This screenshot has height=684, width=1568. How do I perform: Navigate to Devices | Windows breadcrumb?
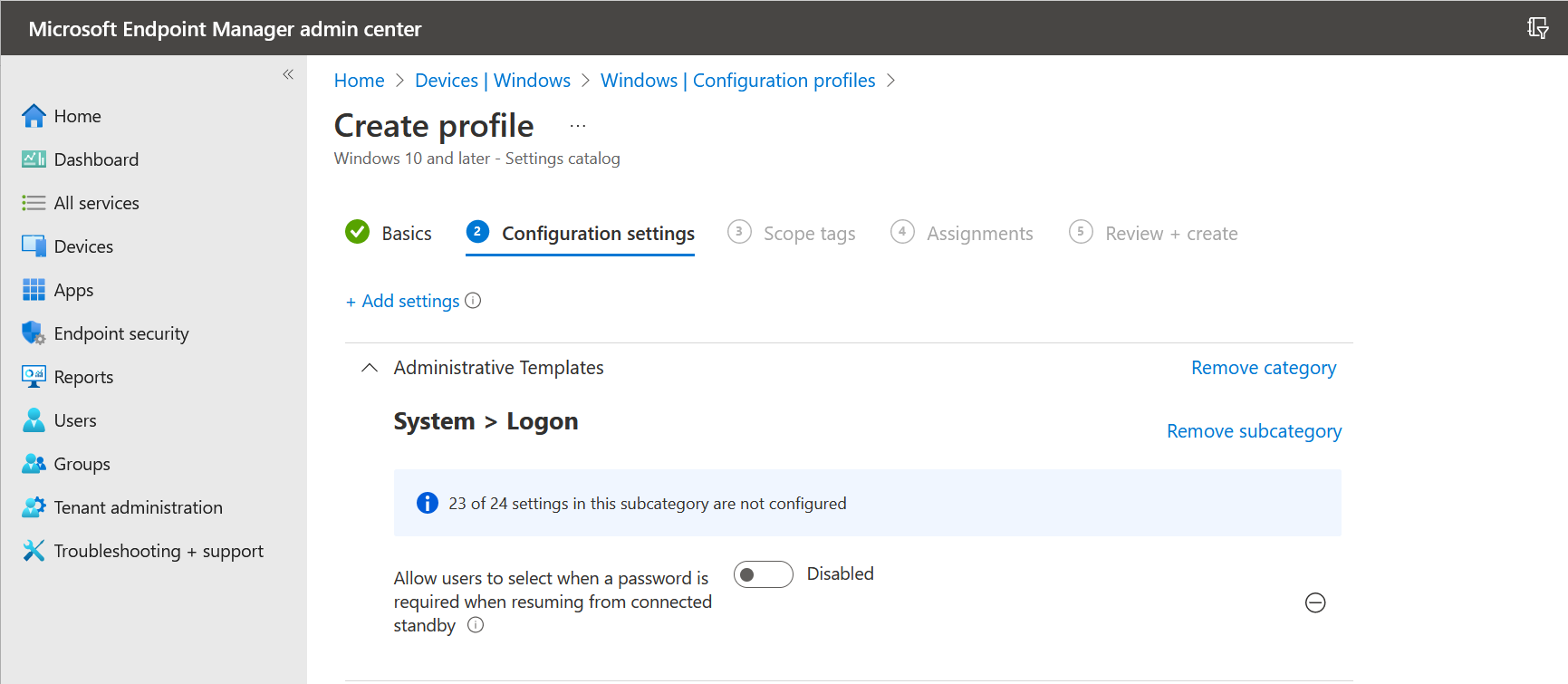tap(492, 81)
